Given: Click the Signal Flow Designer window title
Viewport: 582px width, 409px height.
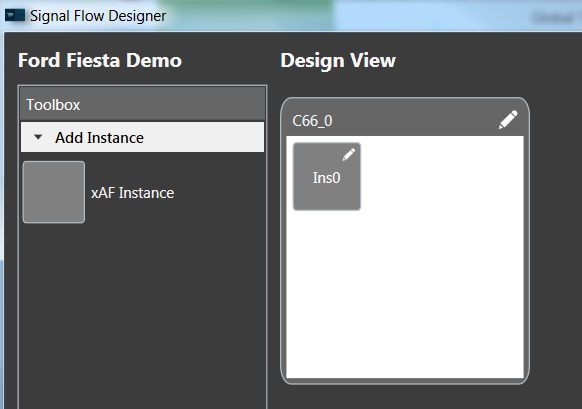Looking at the screenshot, I should (98, 16).
